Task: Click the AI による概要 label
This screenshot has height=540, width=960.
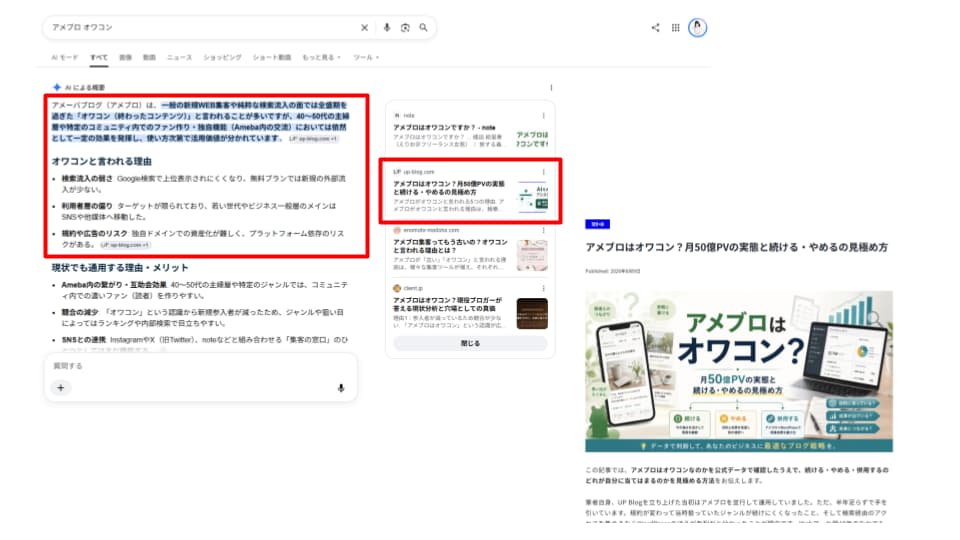Action: (x=85, y=88)
